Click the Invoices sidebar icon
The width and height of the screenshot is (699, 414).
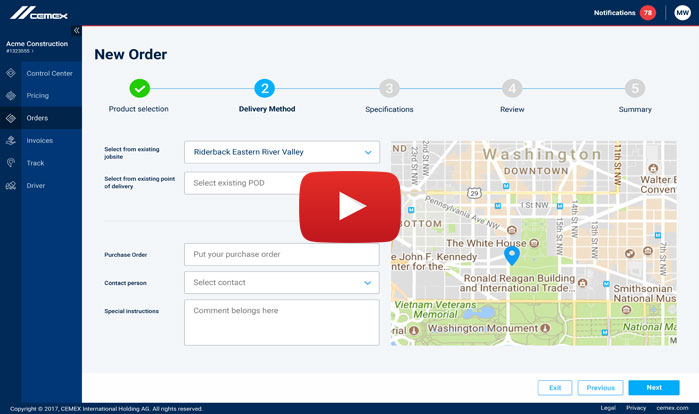[x=11, y=140]
